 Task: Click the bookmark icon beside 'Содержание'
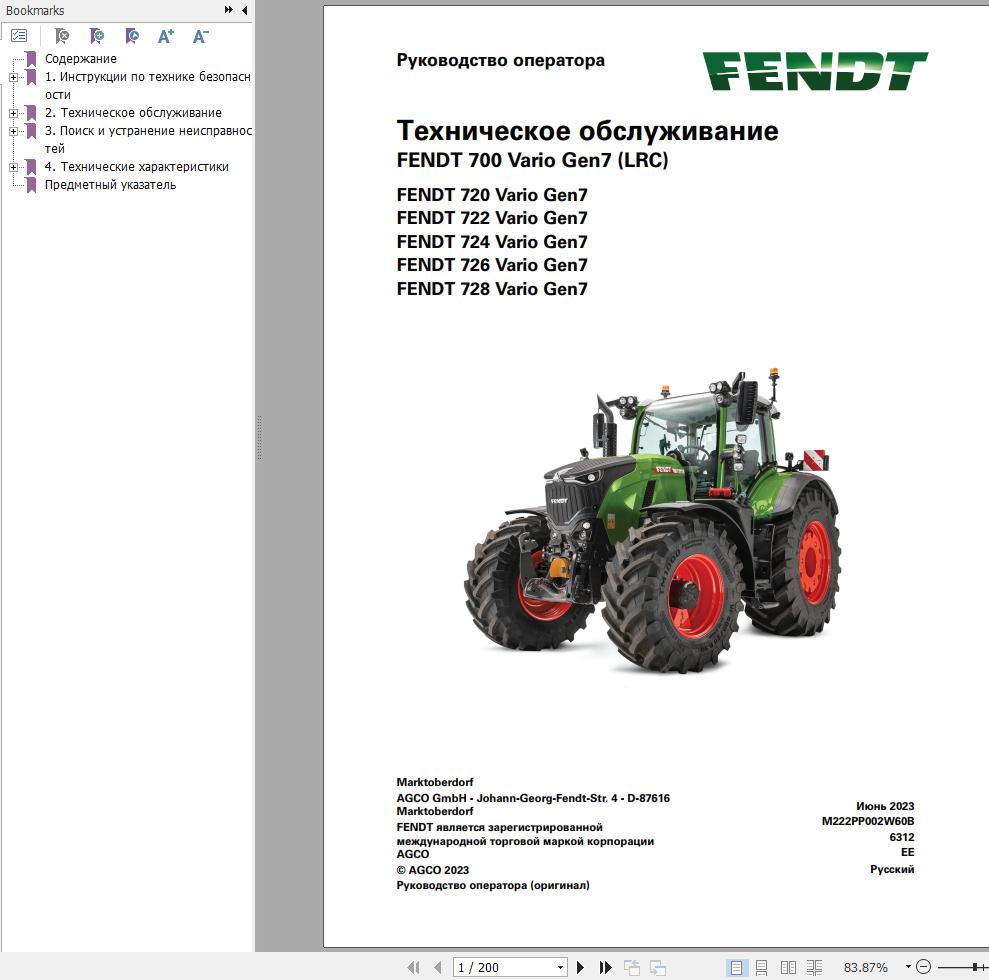click(31, 59)
